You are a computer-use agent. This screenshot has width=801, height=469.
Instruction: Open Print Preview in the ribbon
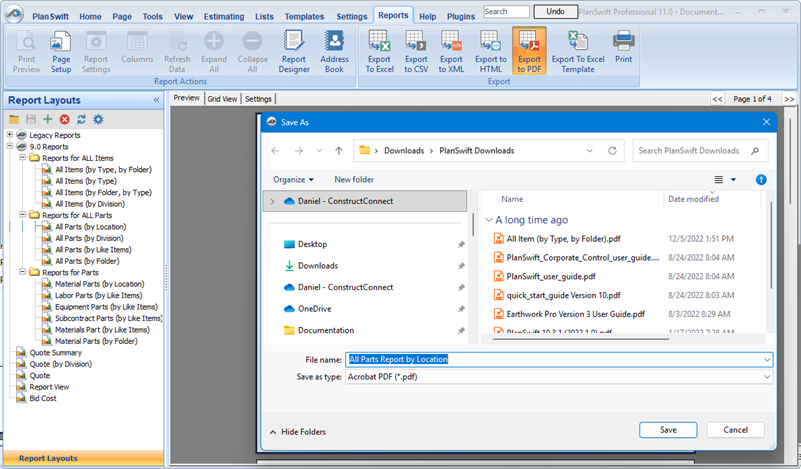click(26, 52)
